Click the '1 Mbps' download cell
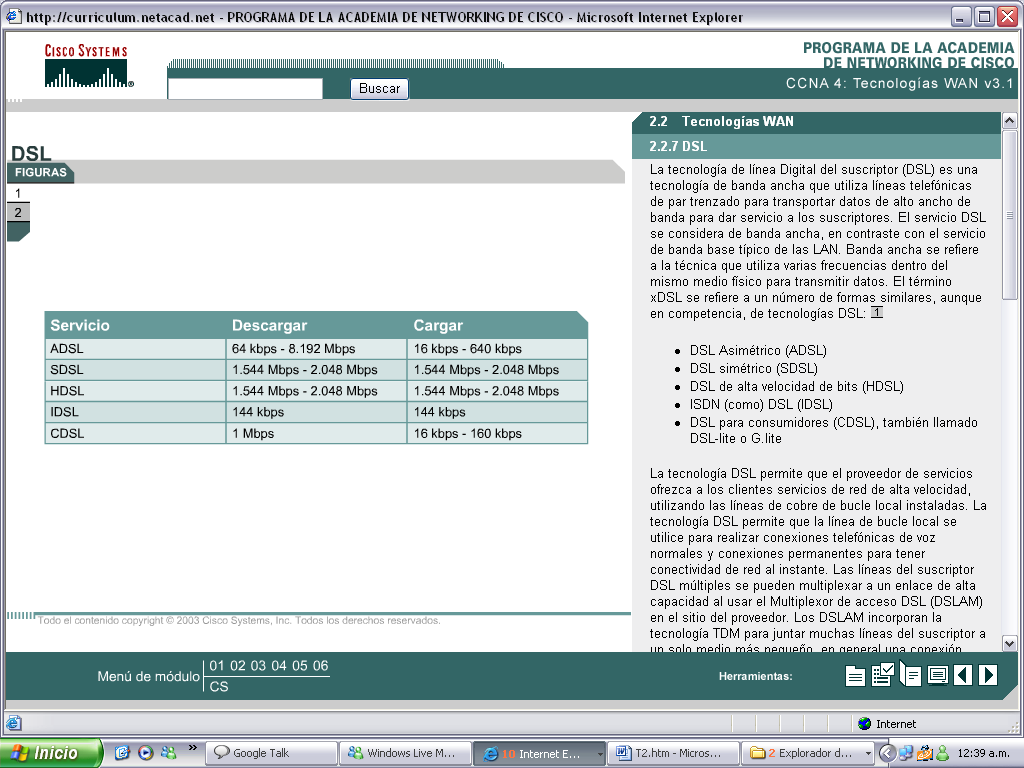This screenshot has width=1024, height=768. 317,434
